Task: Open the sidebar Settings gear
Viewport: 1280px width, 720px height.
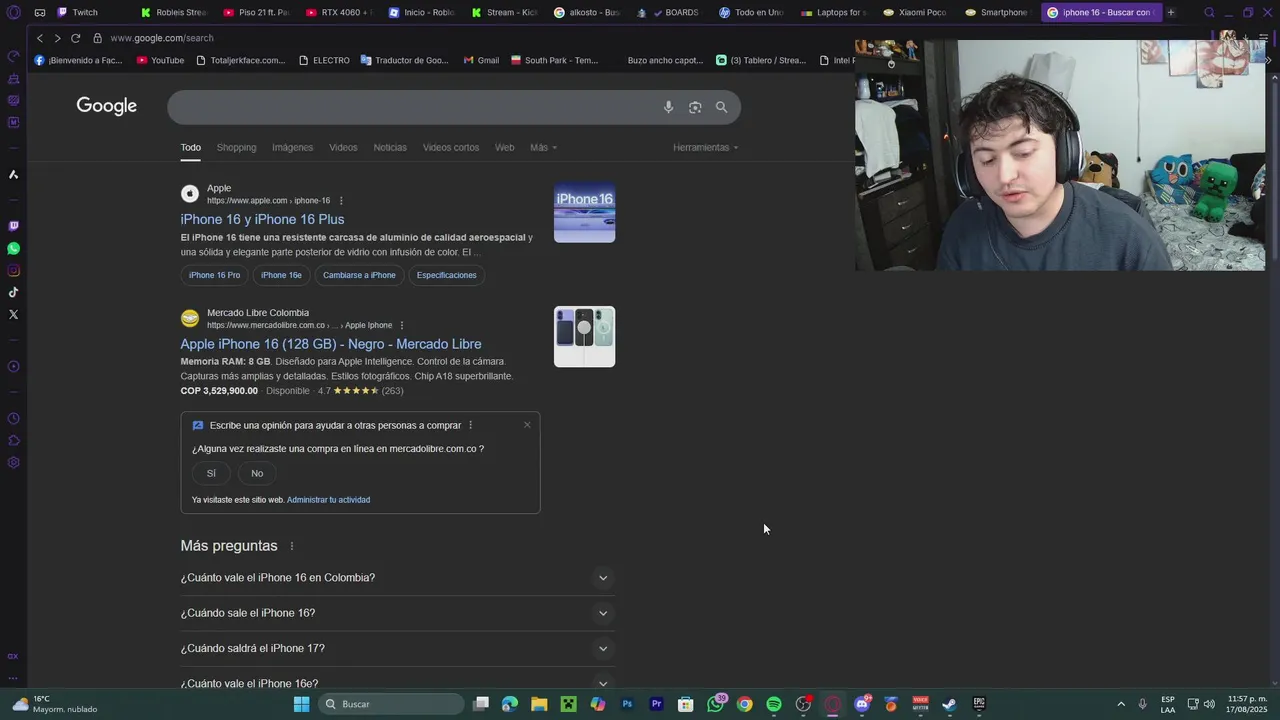Action: [13, 462]
